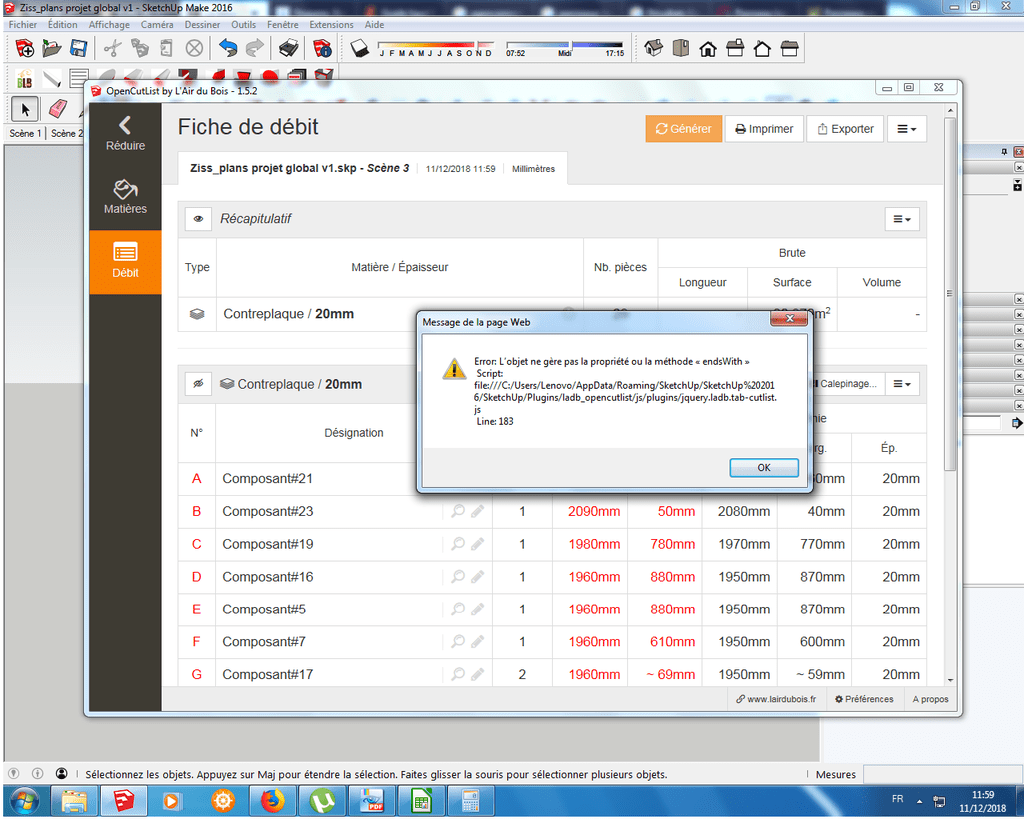Viewport: 1024px width, 819px height.
Task: Click the Windows Start button
Action: coord(24,801)
